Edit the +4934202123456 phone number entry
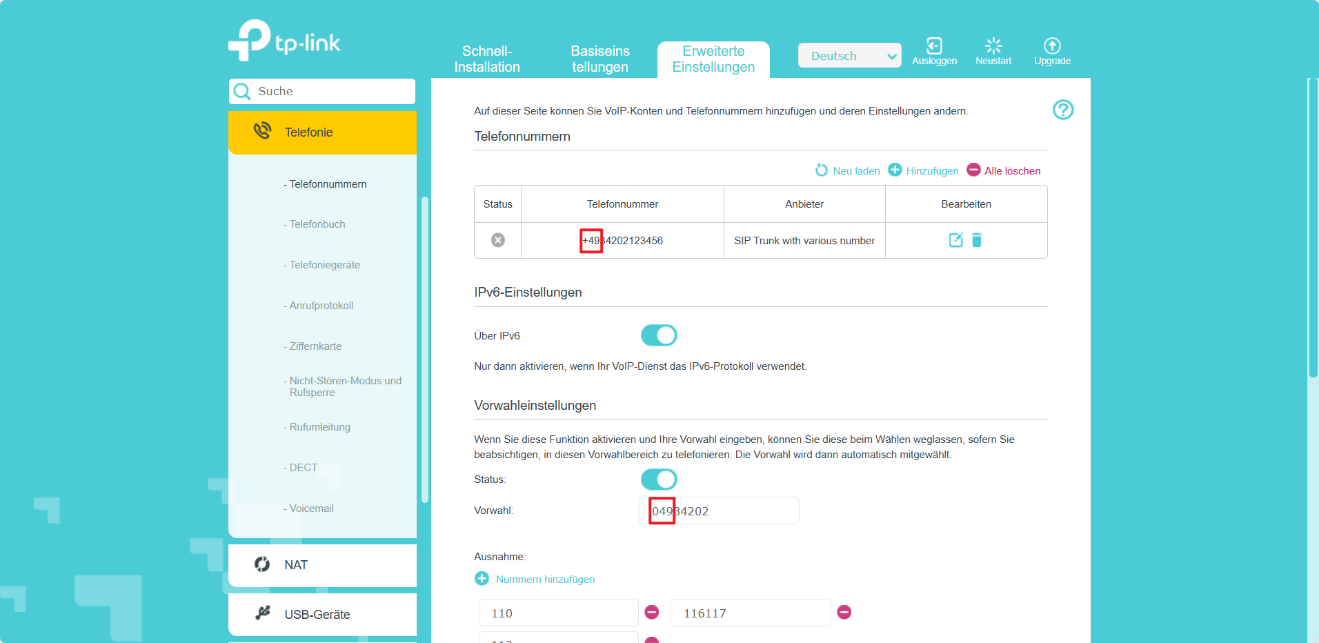The height and width of the screenshot is (643, 1319). click(x=956, y=240)
